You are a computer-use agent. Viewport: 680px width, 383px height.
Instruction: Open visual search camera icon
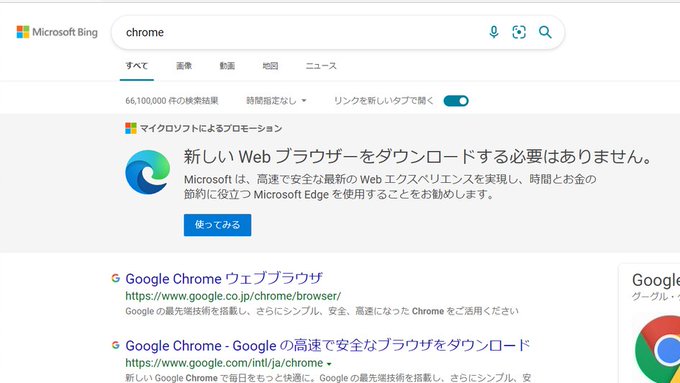(519, 32)
